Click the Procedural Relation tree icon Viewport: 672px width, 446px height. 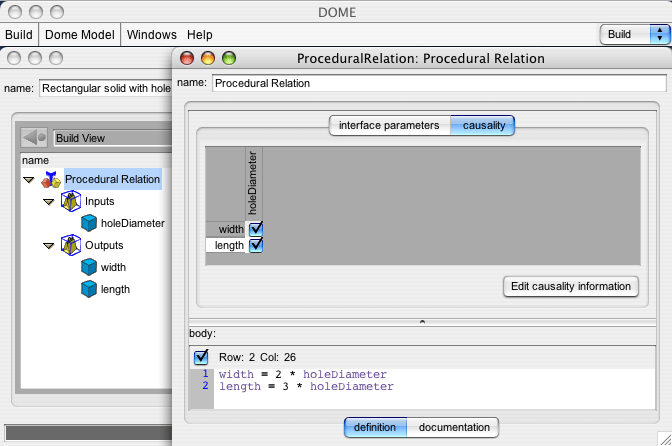coord(51,180)
